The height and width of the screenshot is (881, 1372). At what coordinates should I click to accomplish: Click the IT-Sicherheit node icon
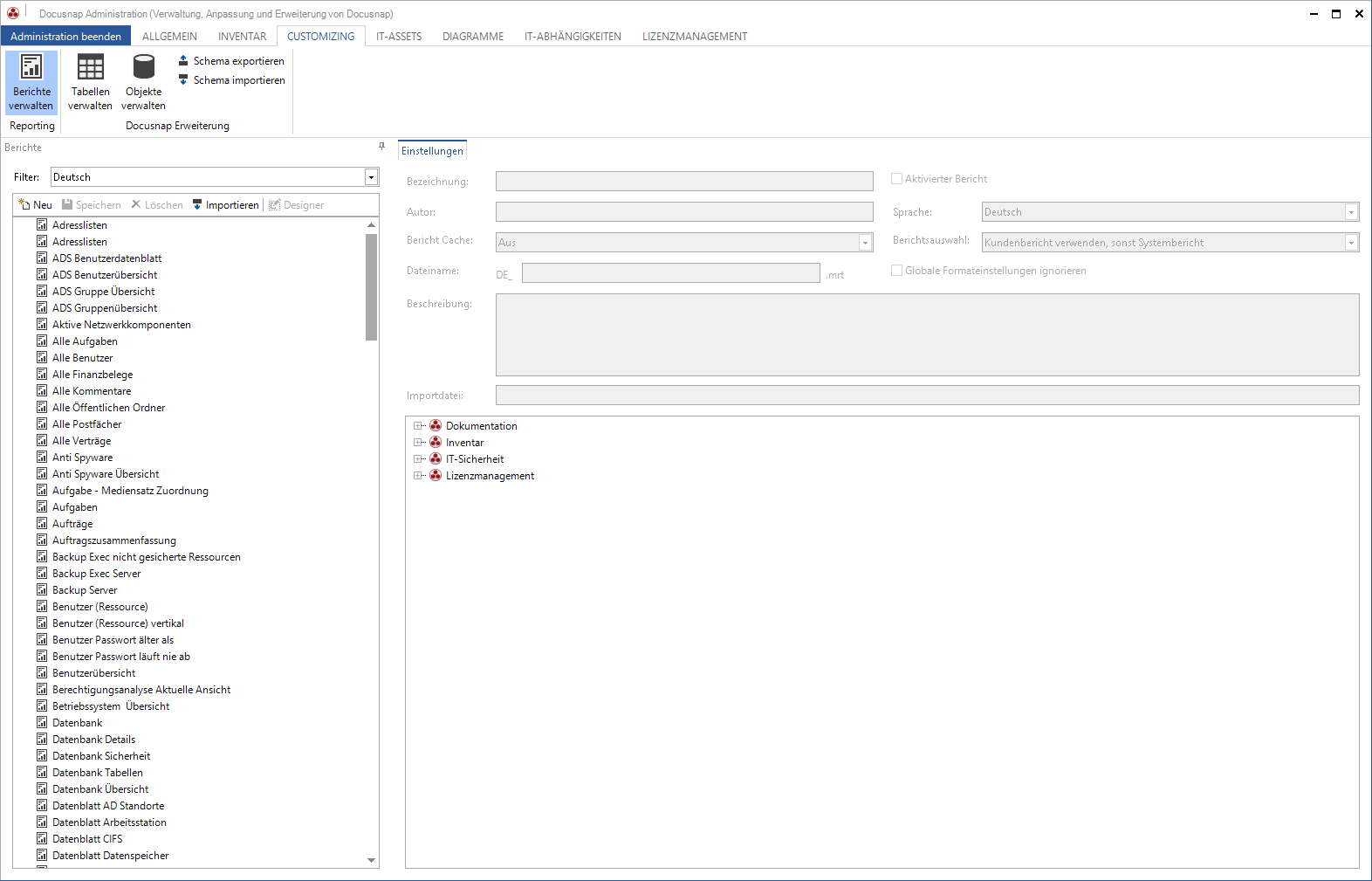point(436,459)
